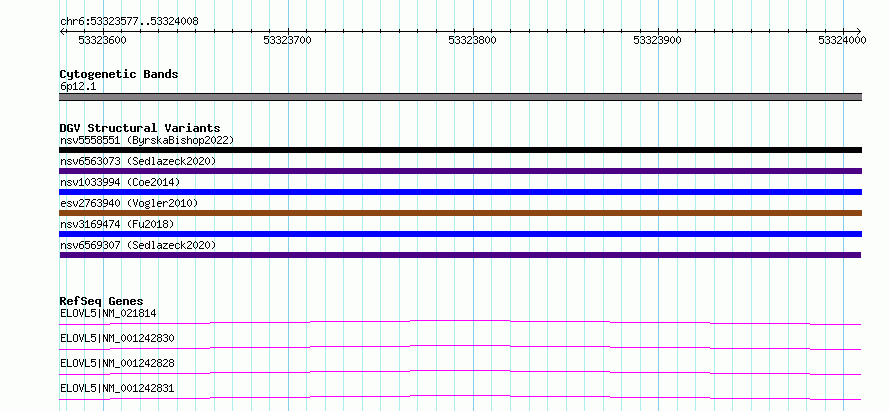Image resolution: width=890 pixels, height=411 pixels.
Task: Select the Cytogenetic Bands track title
Action: tap(119, 74)
